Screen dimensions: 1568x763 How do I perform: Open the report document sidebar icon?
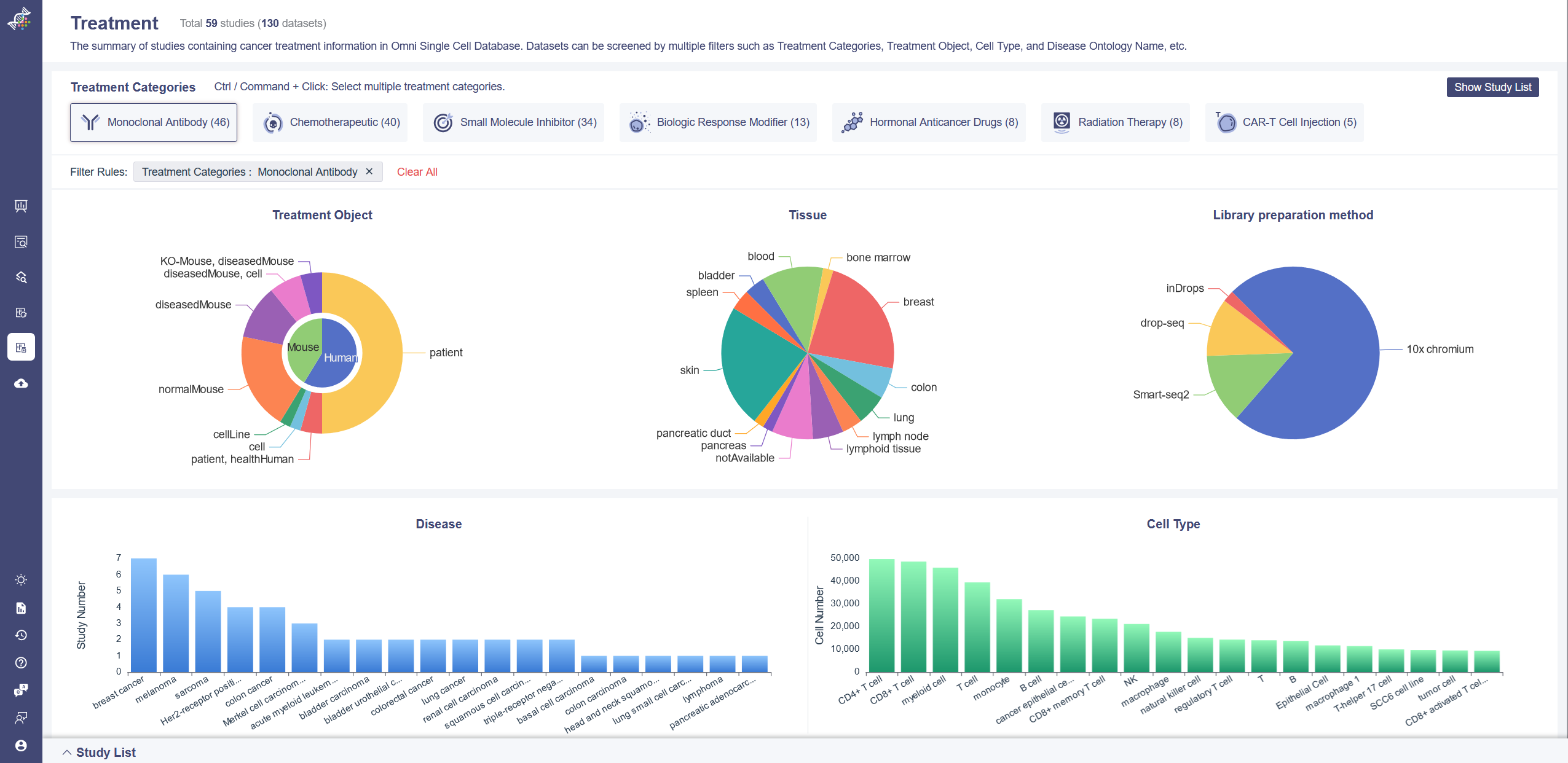[21, 608]
